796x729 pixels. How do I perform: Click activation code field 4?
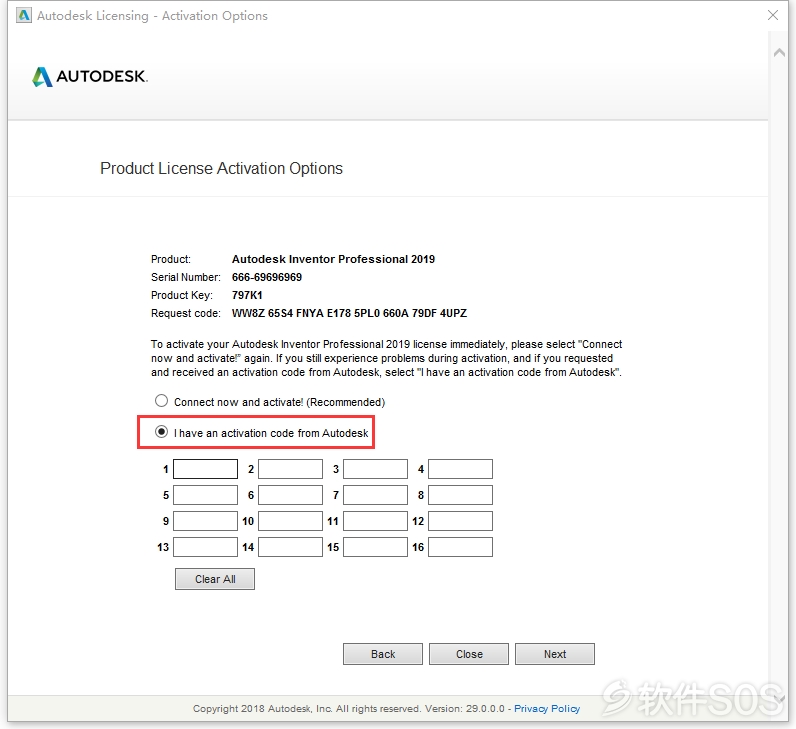[460, 469]
